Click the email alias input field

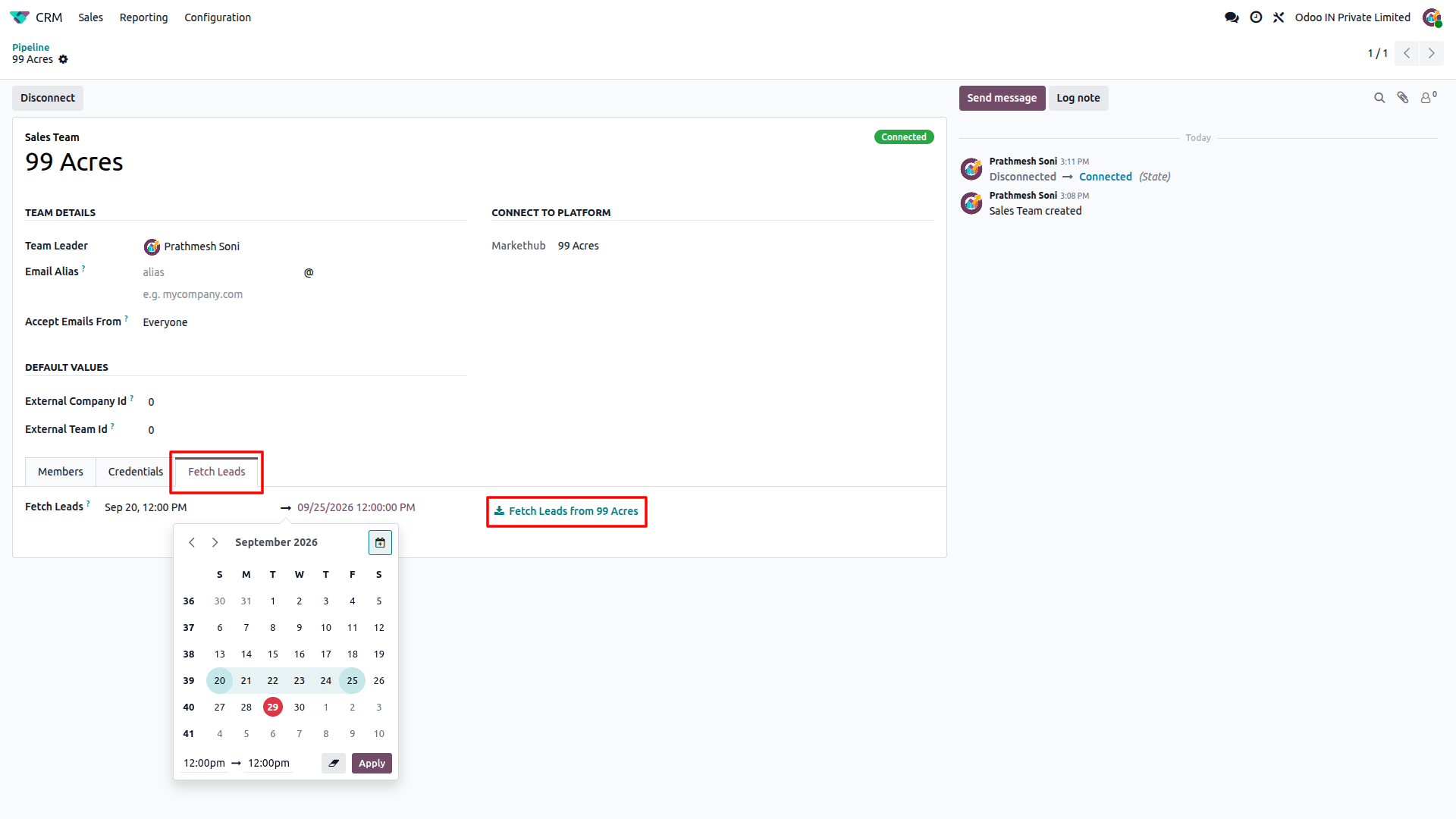tap(221, 272)
